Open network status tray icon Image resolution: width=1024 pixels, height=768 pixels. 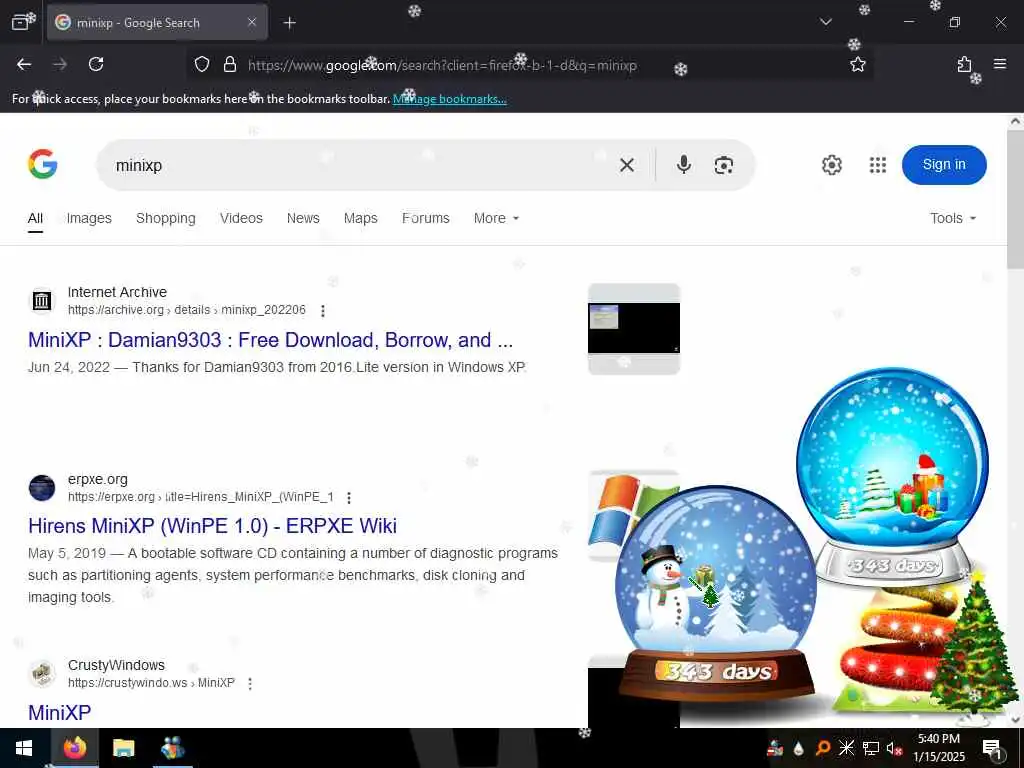tap(871, 748)
